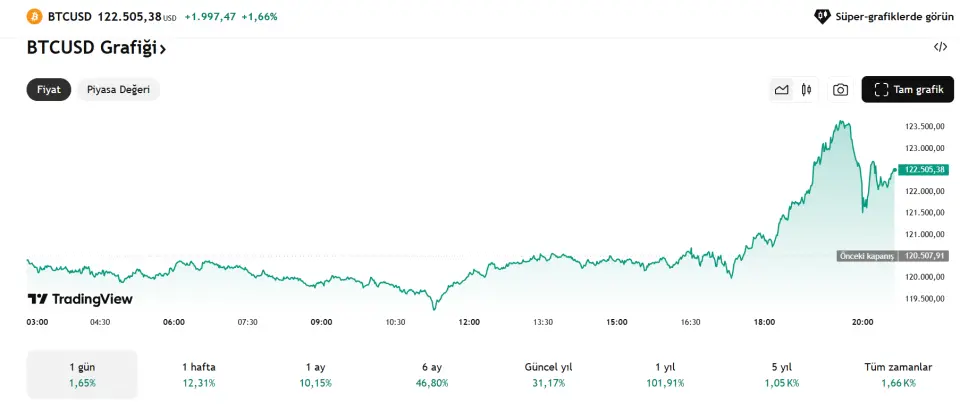Image resolution: width=960 pixels, height=411 pixels.
Task: Show the 6 ay period
Action: (x=432, y=374)
